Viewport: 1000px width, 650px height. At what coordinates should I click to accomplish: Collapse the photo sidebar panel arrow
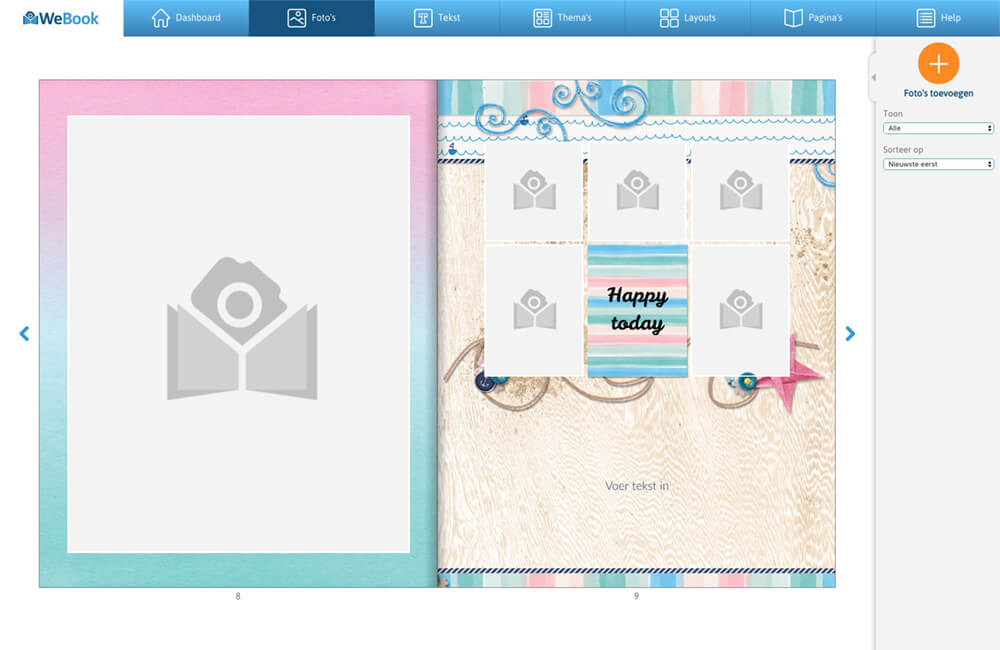point(873,77)
